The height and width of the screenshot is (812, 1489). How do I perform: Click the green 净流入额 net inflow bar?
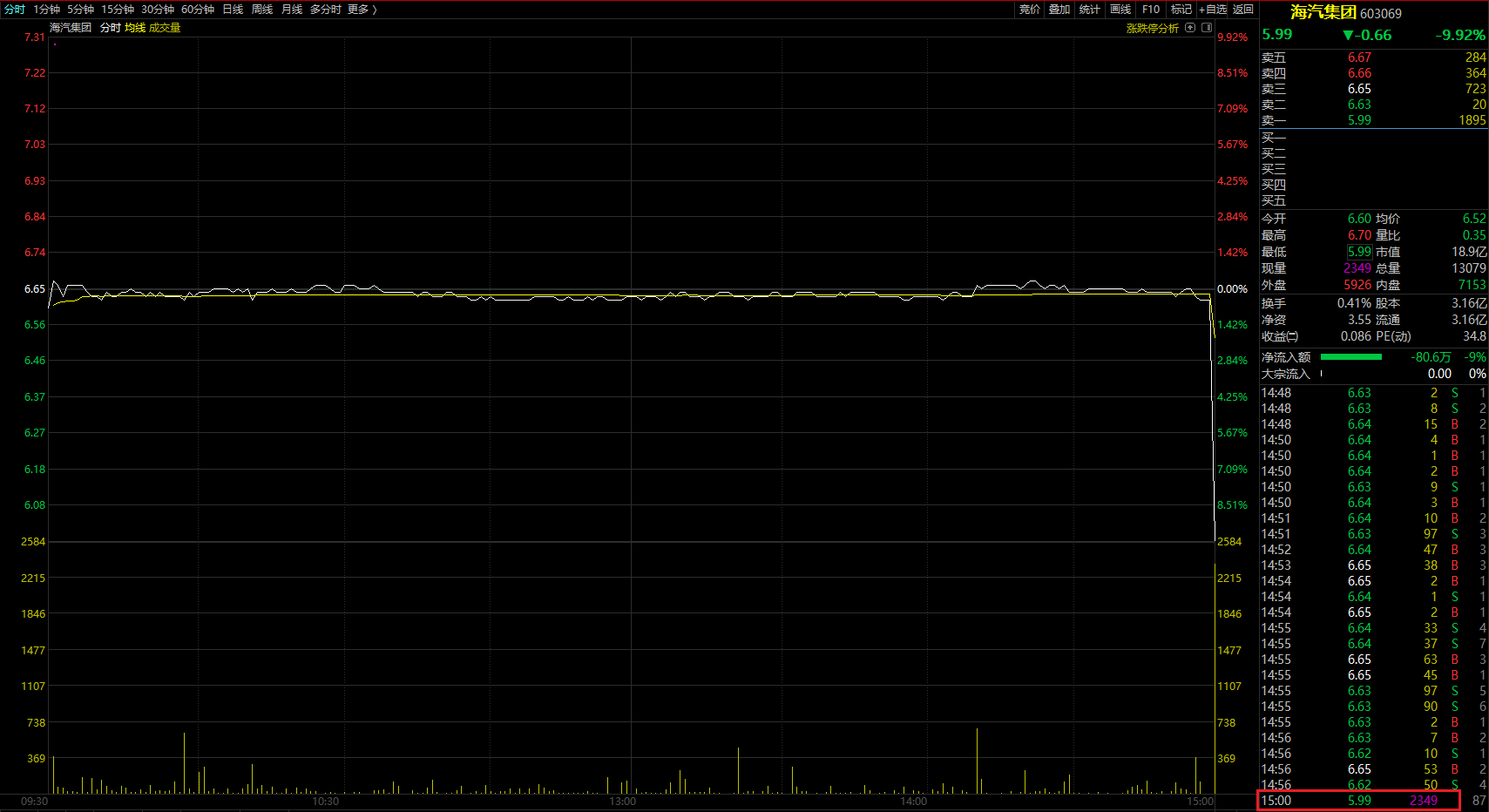(x=1350, y=357)
